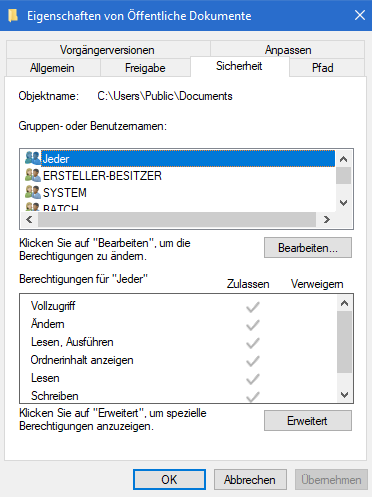Viewport: 372px width, 497px height.
Task: Open Erweitert special permissions
Action: coord(308,421)
